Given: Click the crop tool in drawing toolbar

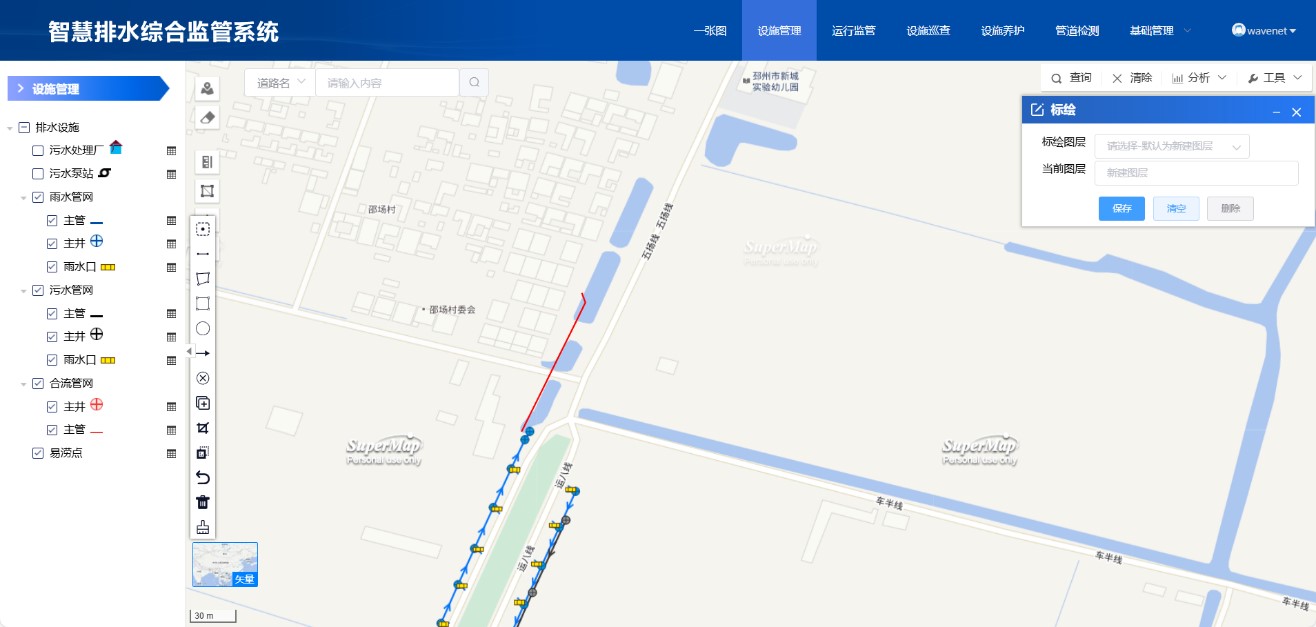Looking at the screenshot, I should [203, 428].
